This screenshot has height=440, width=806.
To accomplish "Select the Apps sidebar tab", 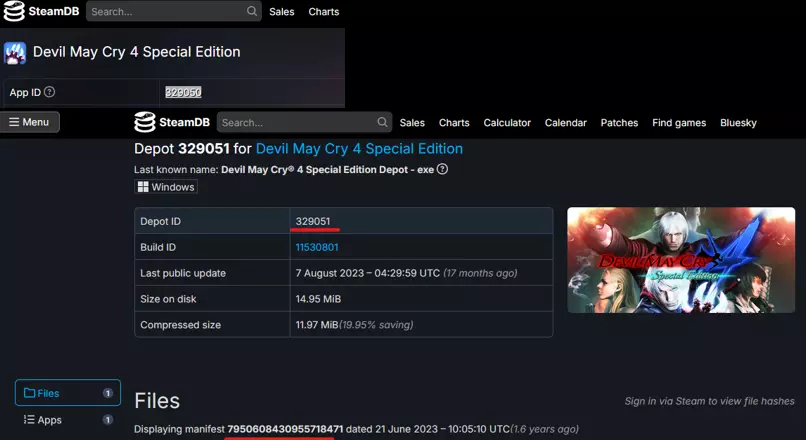I will (x=68, y=420).
